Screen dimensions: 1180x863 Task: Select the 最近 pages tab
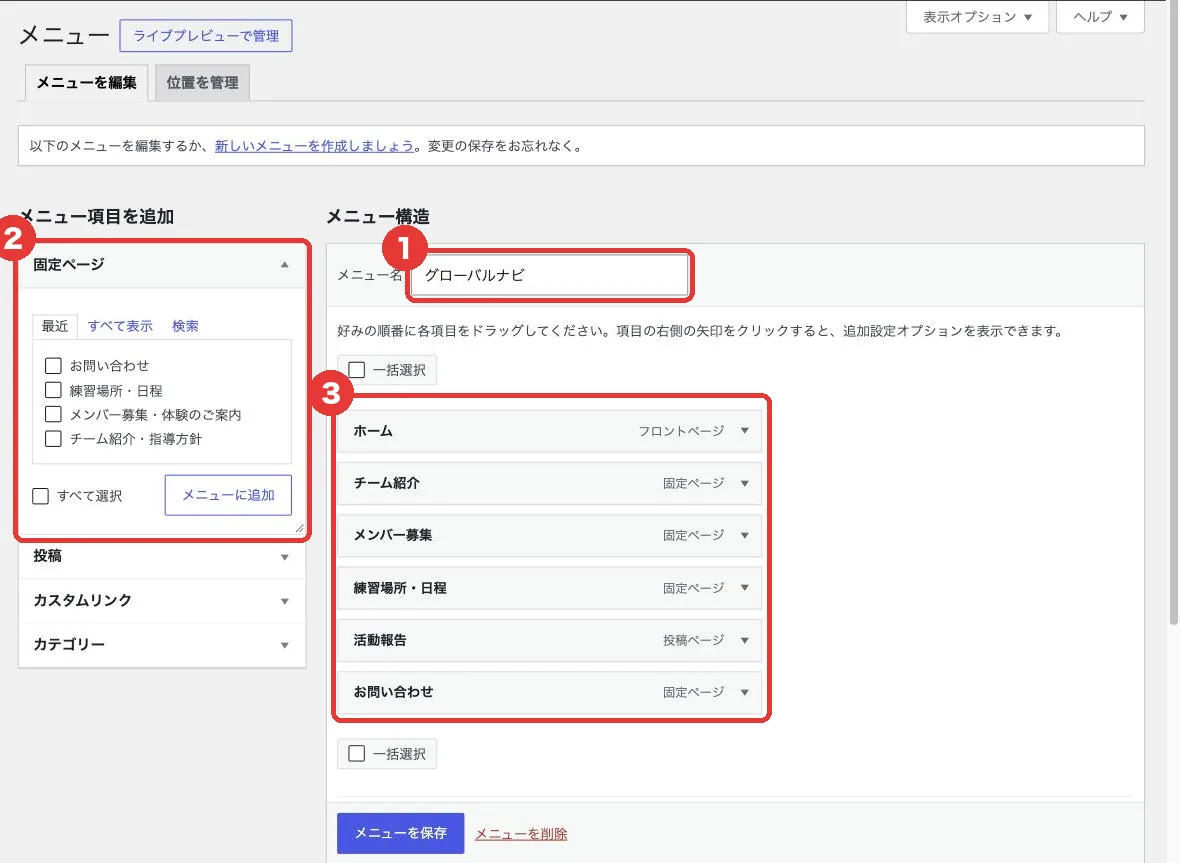55,326
